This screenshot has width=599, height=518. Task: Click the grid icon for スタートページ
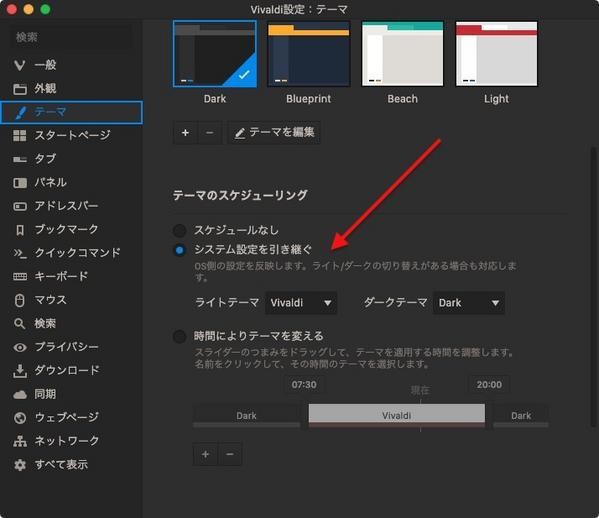point(20,136)
